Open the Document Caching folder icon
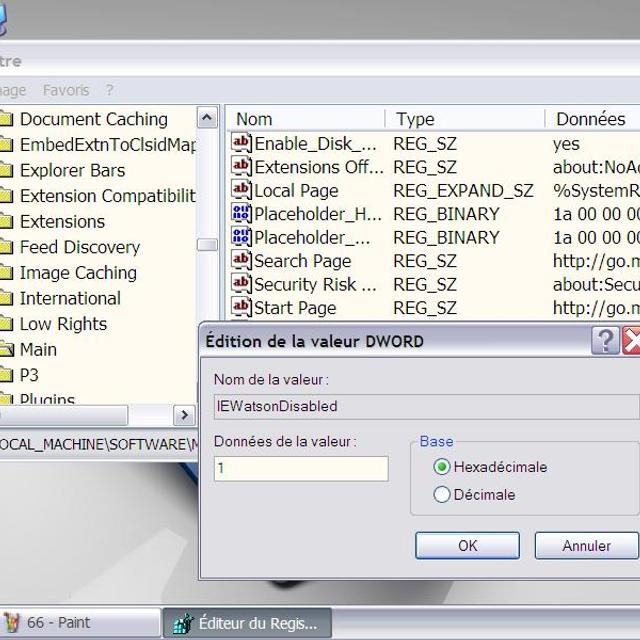The height and width of the screenshot is (640, 640). 5,119
